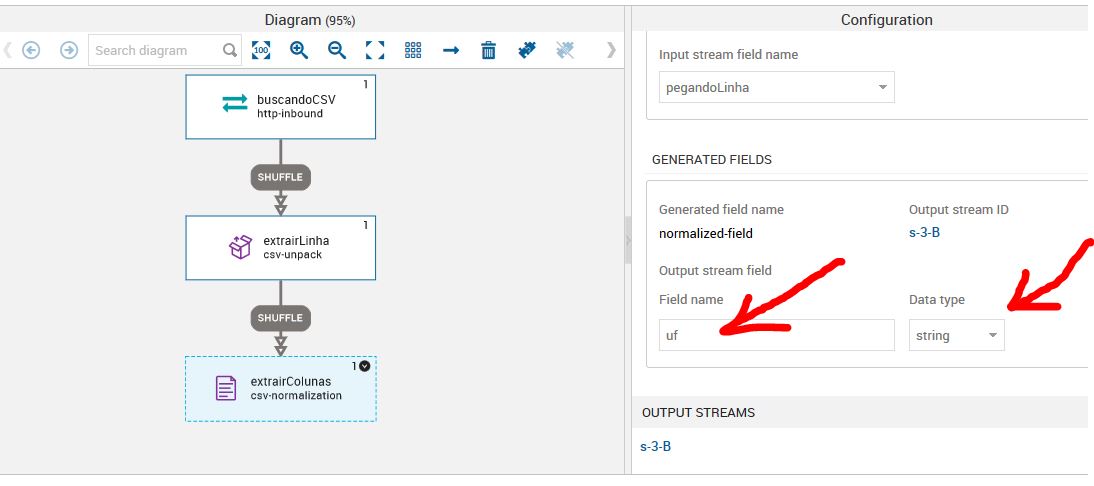Image resolution: width=1094 pixels, height=486 pixels.
Task: Click the blue plug connect icon
Action: click(527, 50)
